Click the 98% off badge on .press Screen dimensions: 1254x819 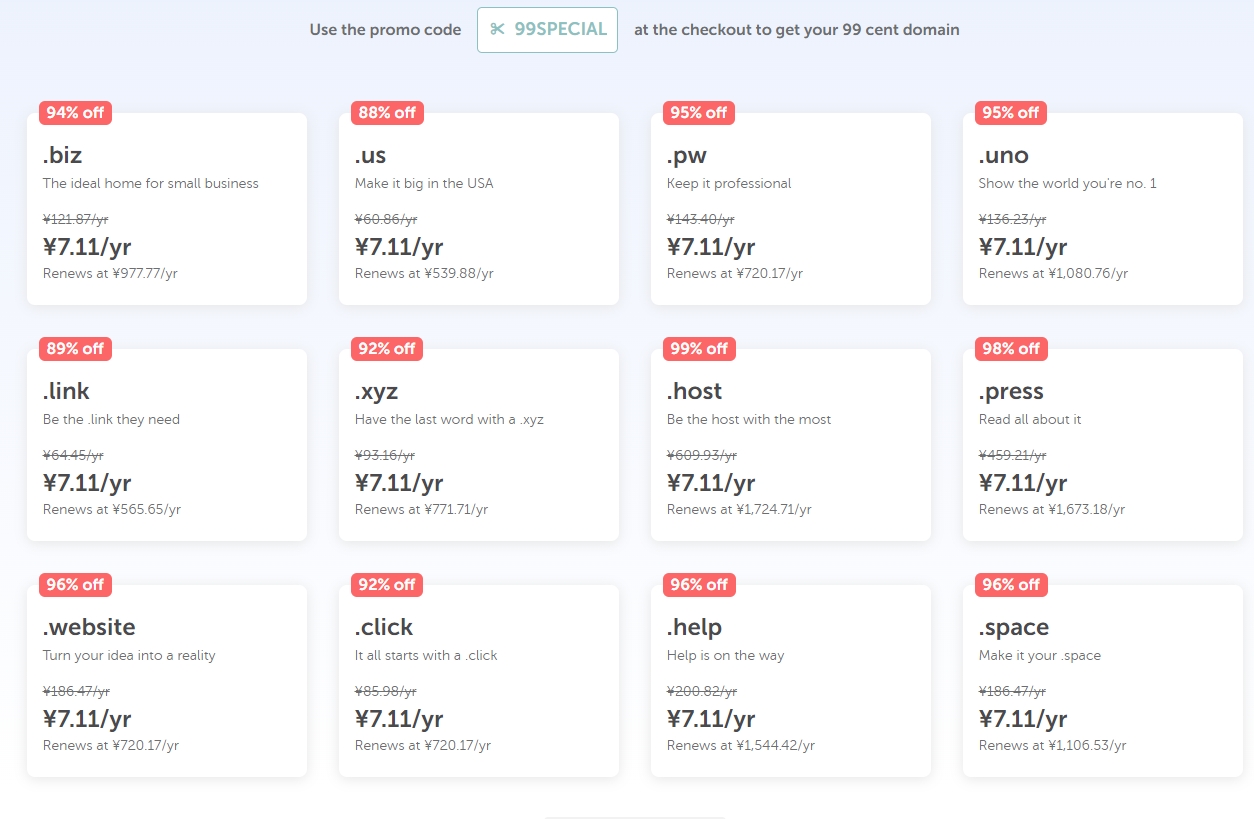(x=1011, y=349)
